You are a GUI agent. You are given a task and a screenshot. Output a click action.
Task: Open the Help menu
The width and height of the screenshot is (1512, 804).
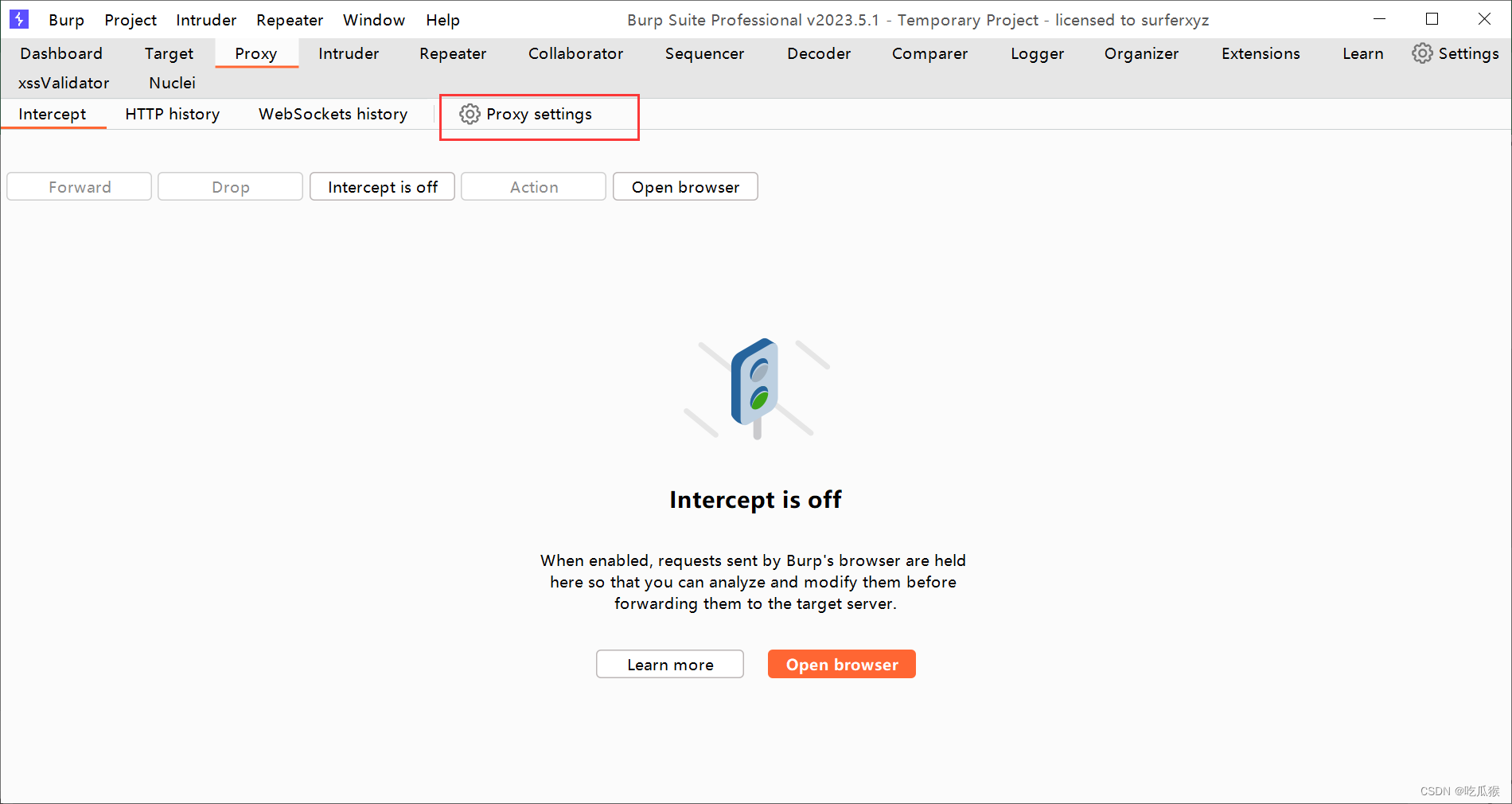pos(442,19)
